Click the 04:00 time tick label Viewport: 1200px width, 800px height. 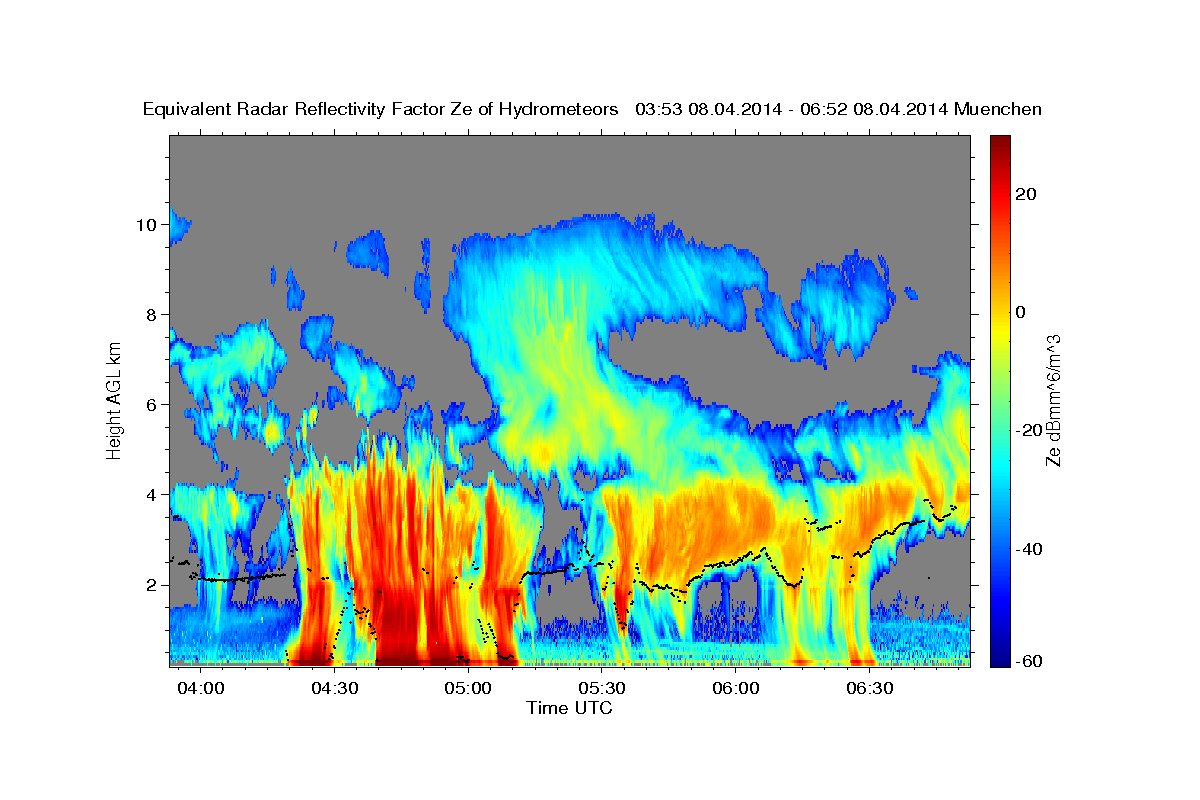coord(201,688)
